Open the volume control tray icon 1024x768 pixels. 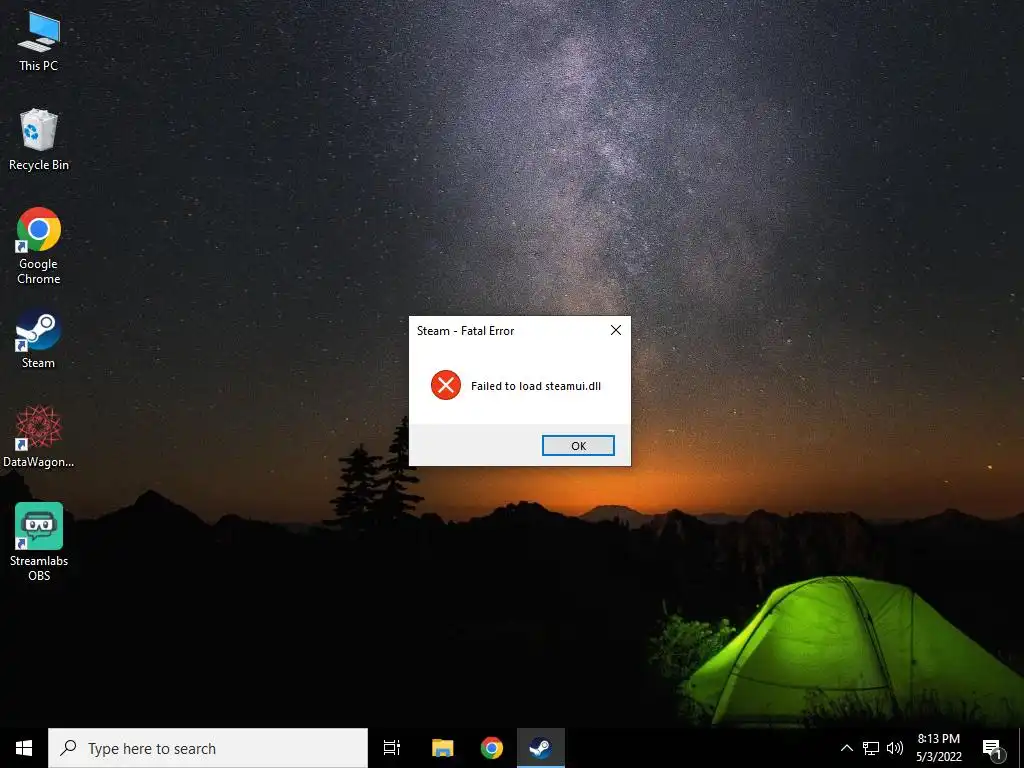point(895,748)
